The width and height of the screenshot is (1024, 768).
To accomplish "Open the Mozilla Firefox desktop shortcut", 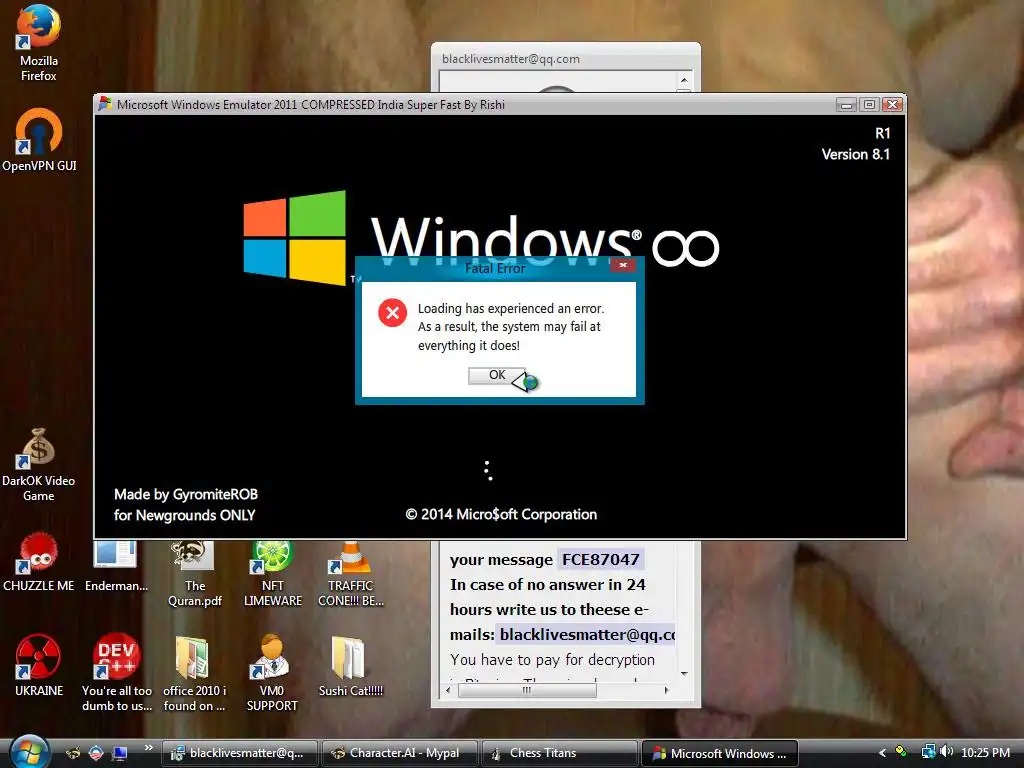I will pos(39,43).
